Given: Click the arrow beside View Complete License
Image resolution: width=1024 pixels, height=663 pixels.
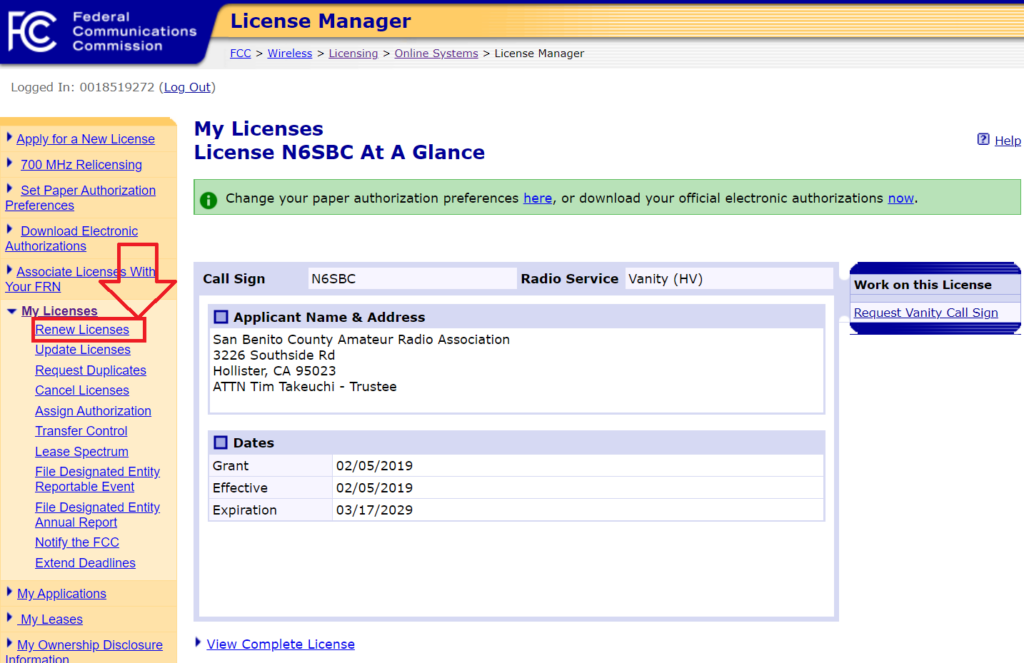Looking at the screenshot, I should pyautogui.click(x=198, y=642).
